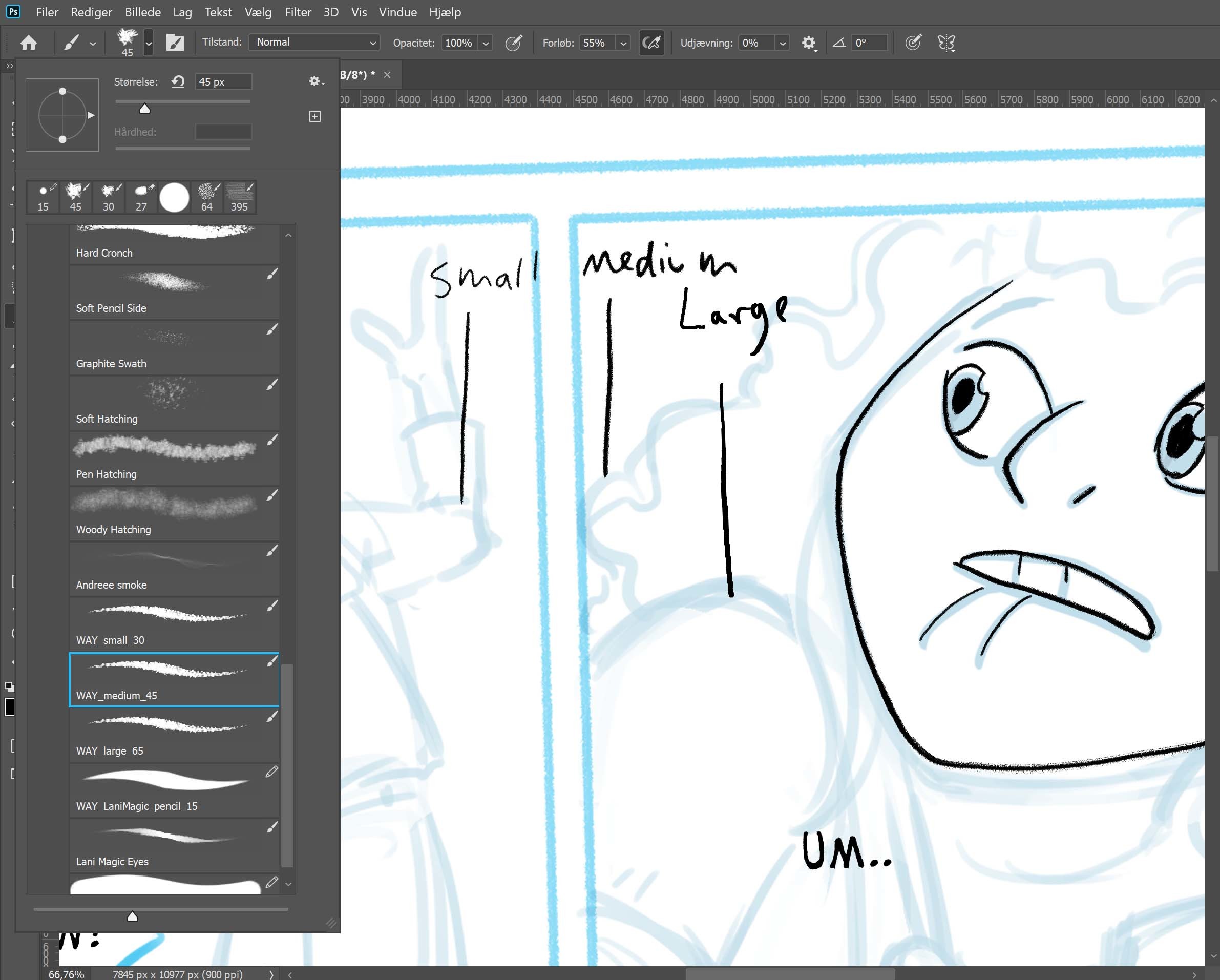Expand the Forløb flow dropdown

coord(623,43)
